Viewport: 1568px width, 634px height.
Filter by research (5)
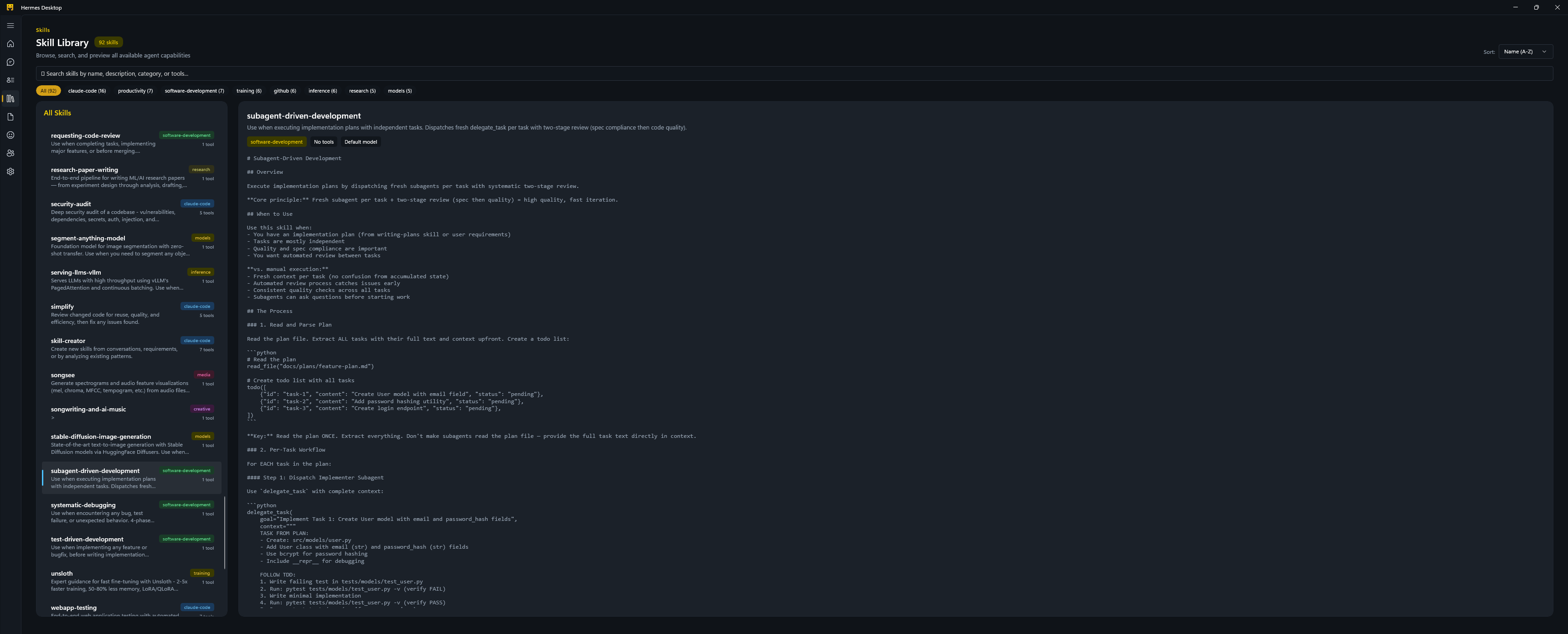click(362, 91)
